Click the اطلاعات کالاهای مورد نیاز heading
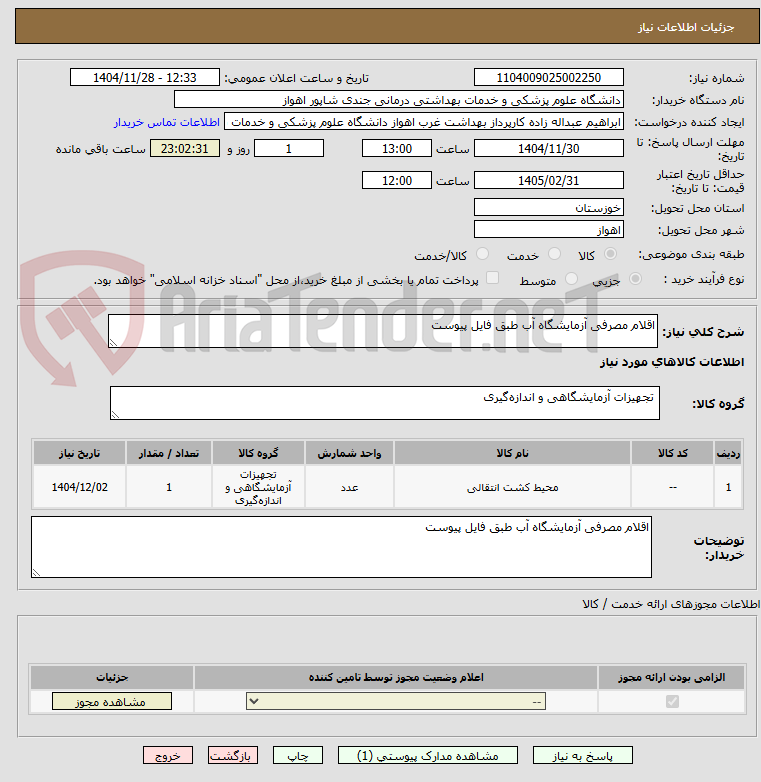This screenshot has height=782, width=761. click(672, 362)
